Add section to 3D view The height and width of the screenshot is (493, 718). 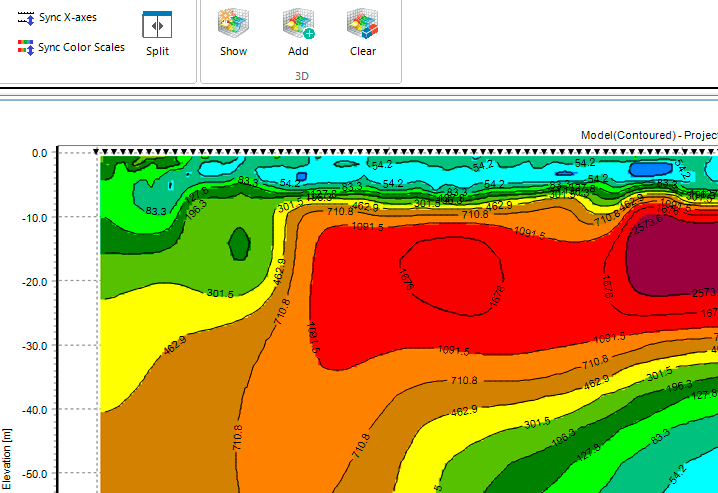pos(298,33)
